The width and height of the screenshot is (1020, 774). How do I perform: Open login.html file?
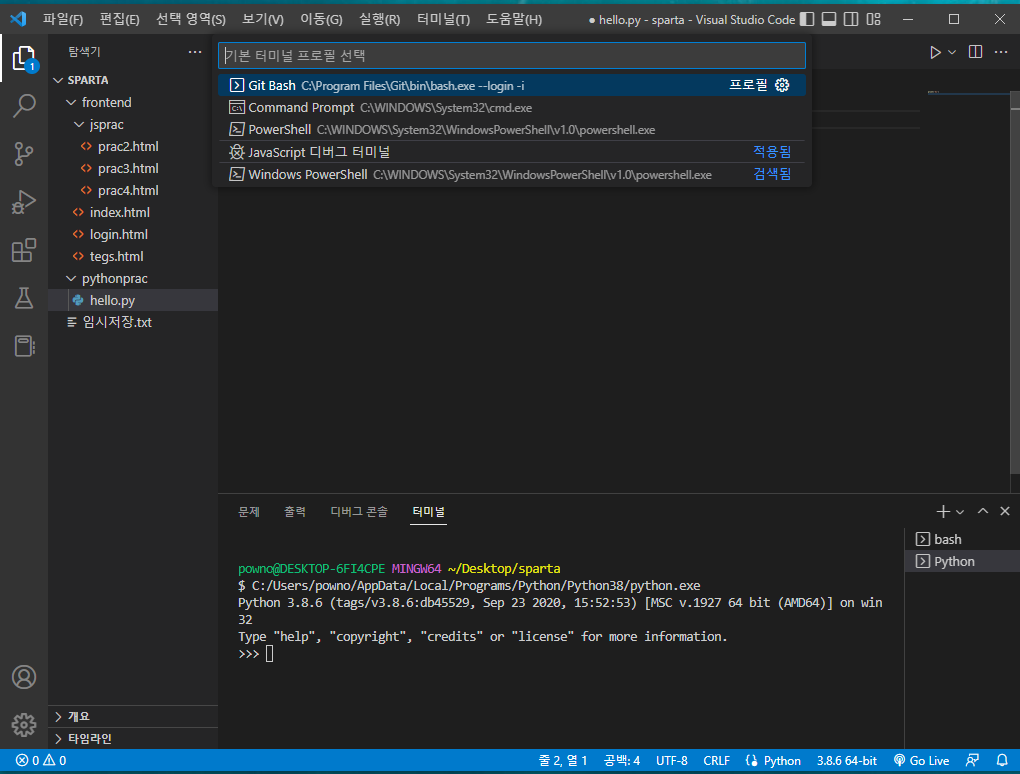point(133,234)
